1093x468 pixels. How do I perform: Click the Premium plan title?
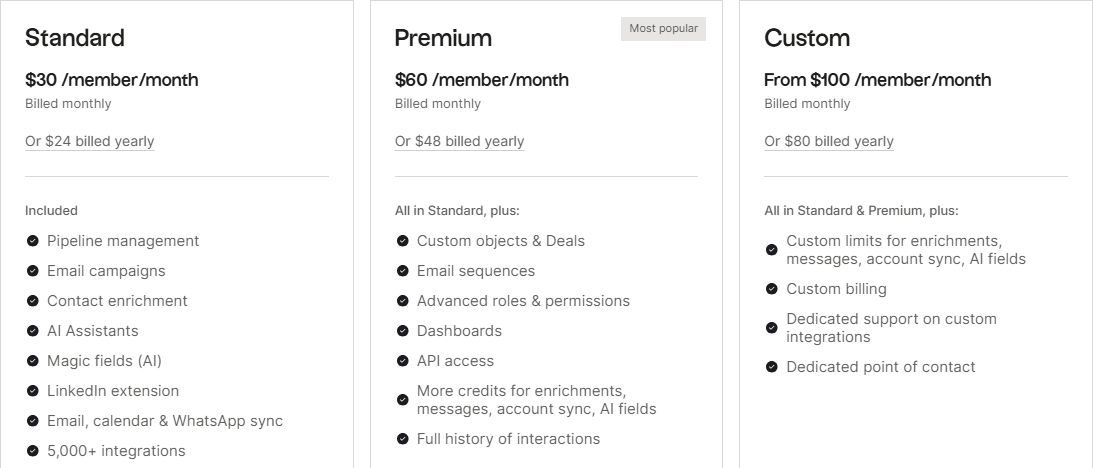click(x=443, y=38)
